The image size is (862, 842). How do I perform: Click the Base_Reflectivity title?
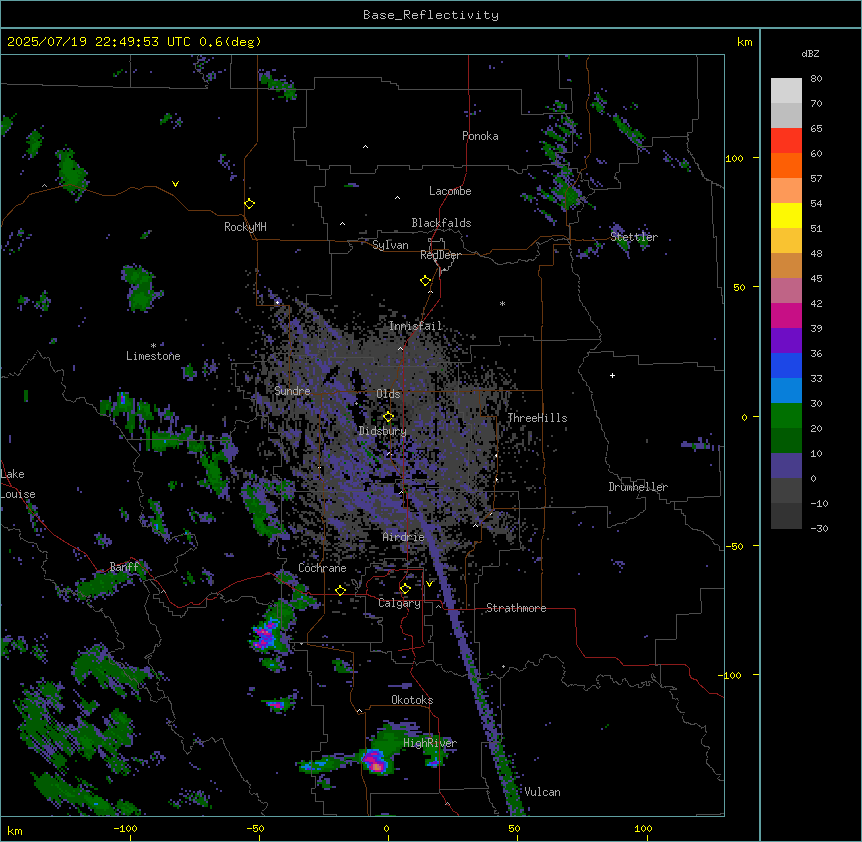click(x=431, y=15)
